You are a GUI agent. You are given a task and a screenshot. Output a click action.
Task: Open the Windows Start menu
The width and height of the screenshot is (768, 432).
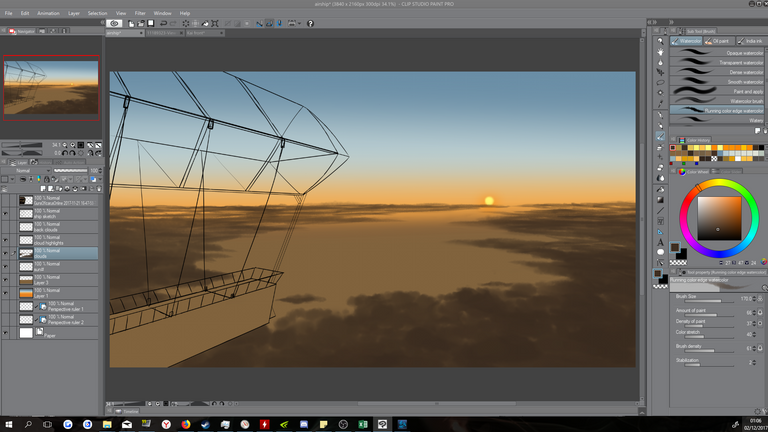pos(8,424)
